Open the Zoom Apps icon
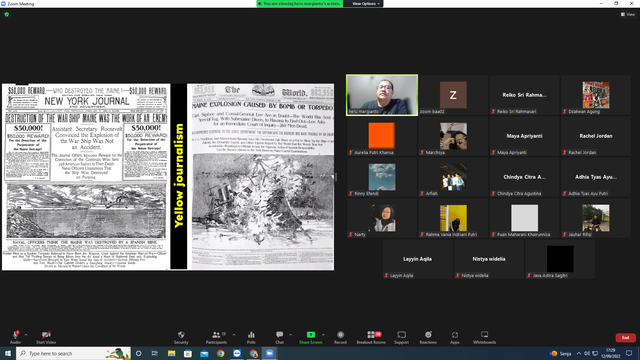The image size is (640, 360). click(x=455, y=337)
